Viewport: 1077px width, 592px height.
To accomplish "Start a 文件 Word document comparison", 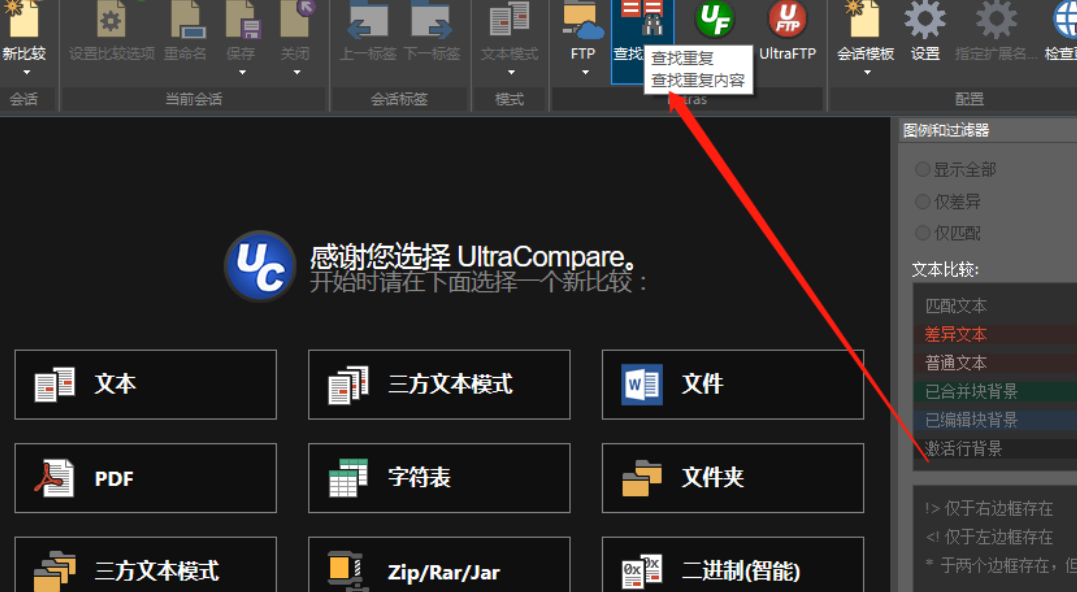I will click(x=733, y=385).
